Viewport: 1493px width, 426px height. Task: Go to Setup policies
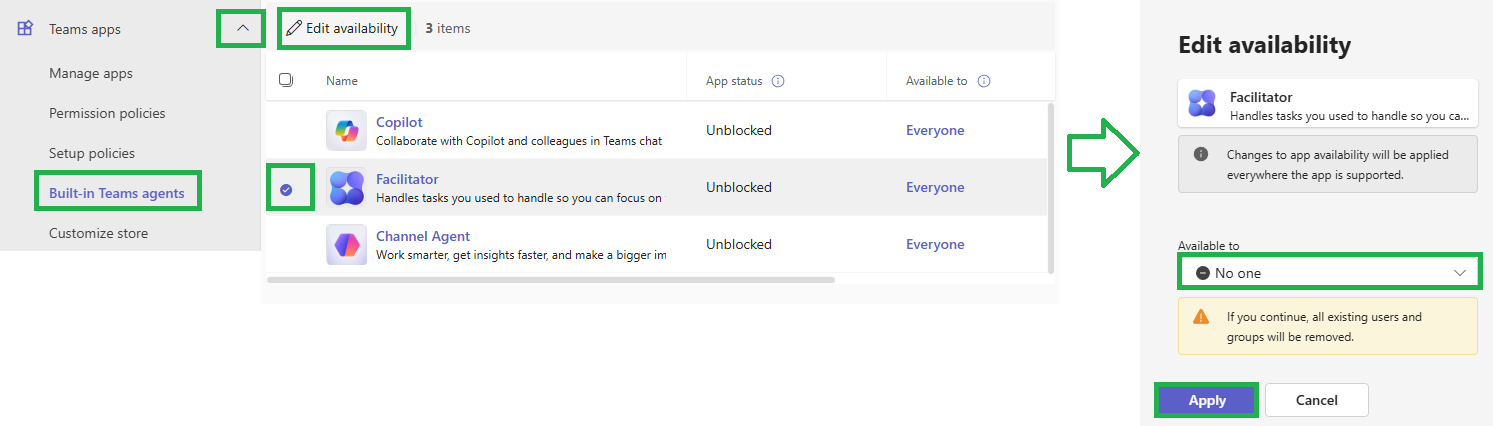pyautogui.click(x=92, y=153)
